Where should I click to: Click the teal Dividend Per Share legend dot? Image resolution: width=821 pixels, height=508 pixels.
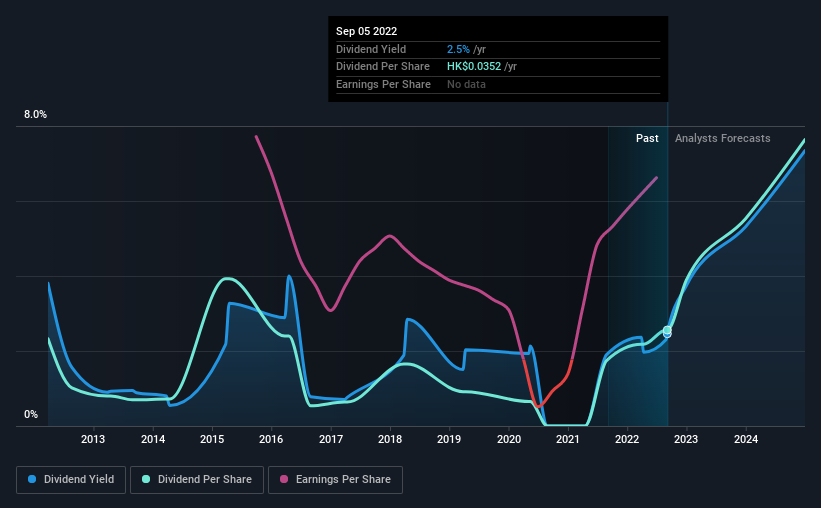(146, 479)
